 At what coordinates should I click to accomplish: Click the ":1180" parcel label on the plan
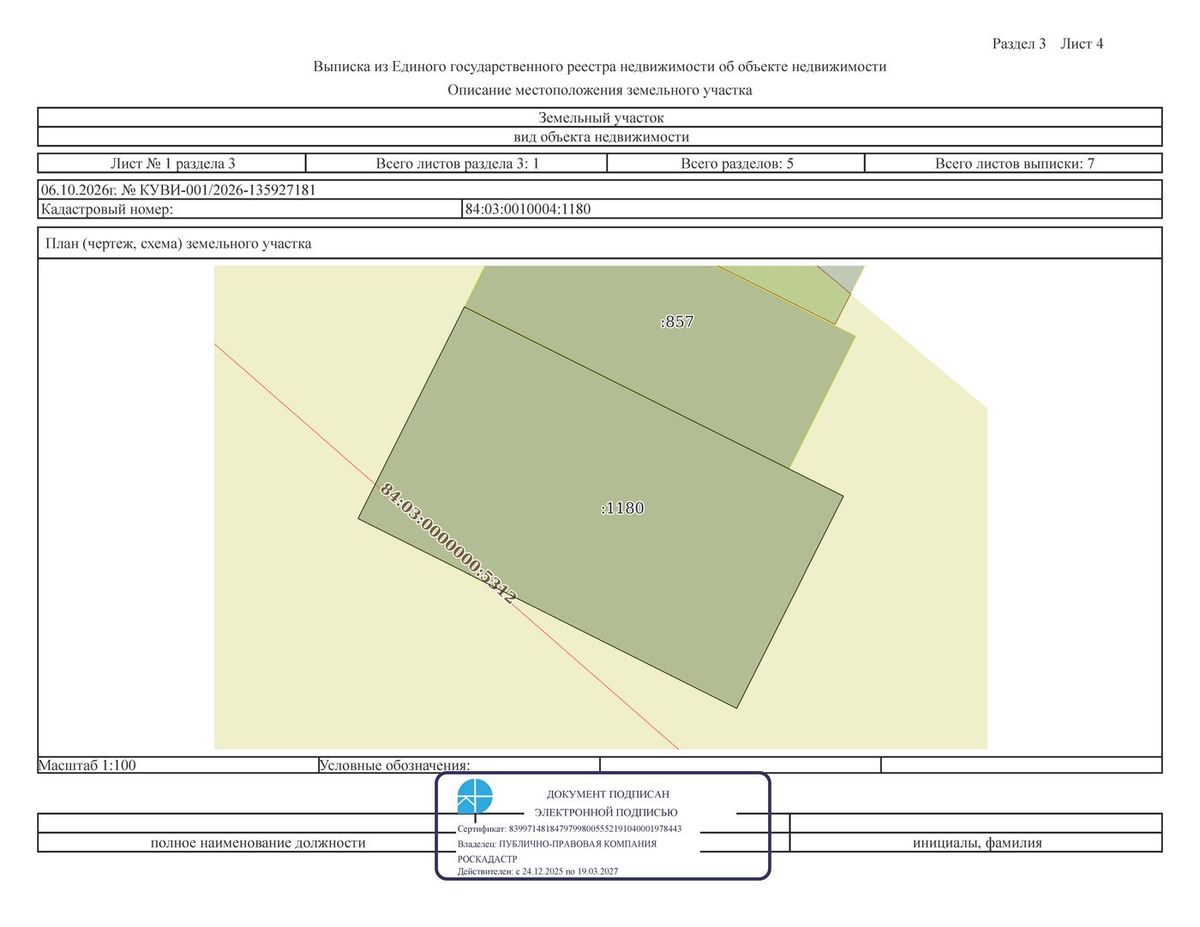pyautogui.click(x=622, y=508)
